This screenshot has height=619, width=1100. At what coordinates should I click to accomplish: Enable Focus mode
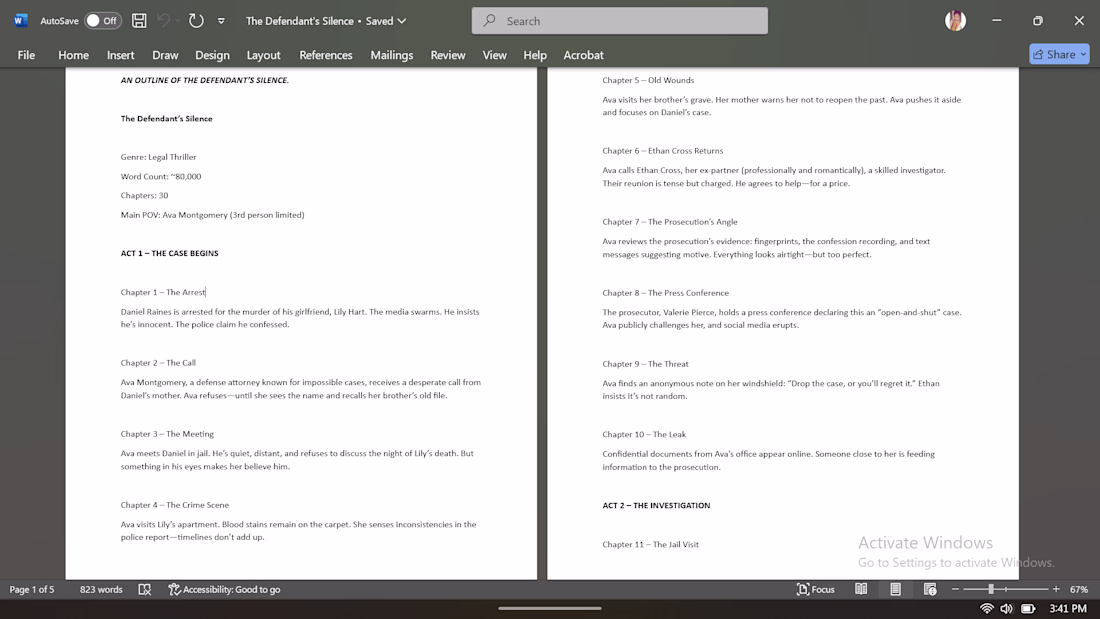click(816, 590)
